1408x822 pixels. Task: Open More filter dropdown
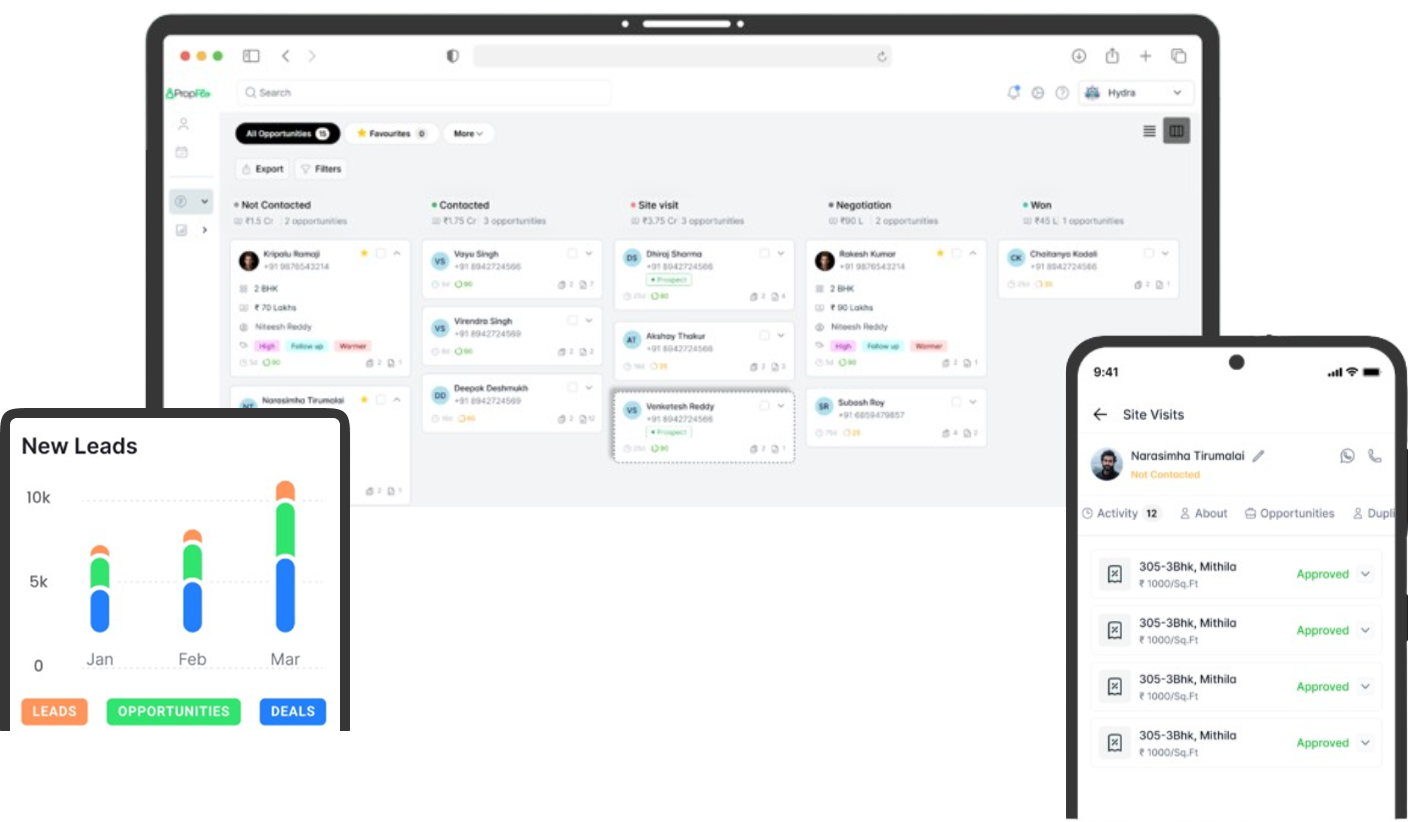point(468,133)
